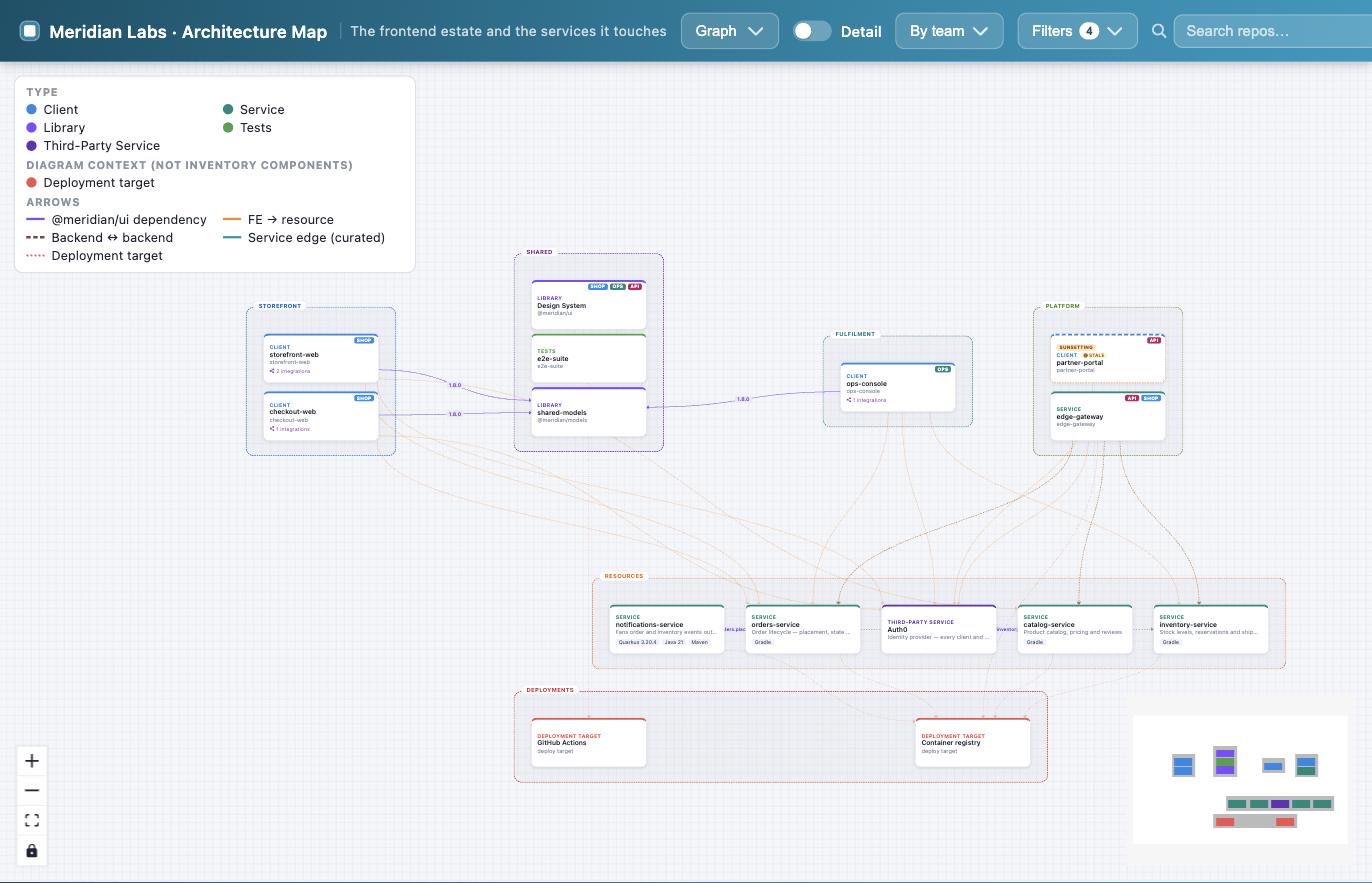Select the Container registry deployment target

973,743
